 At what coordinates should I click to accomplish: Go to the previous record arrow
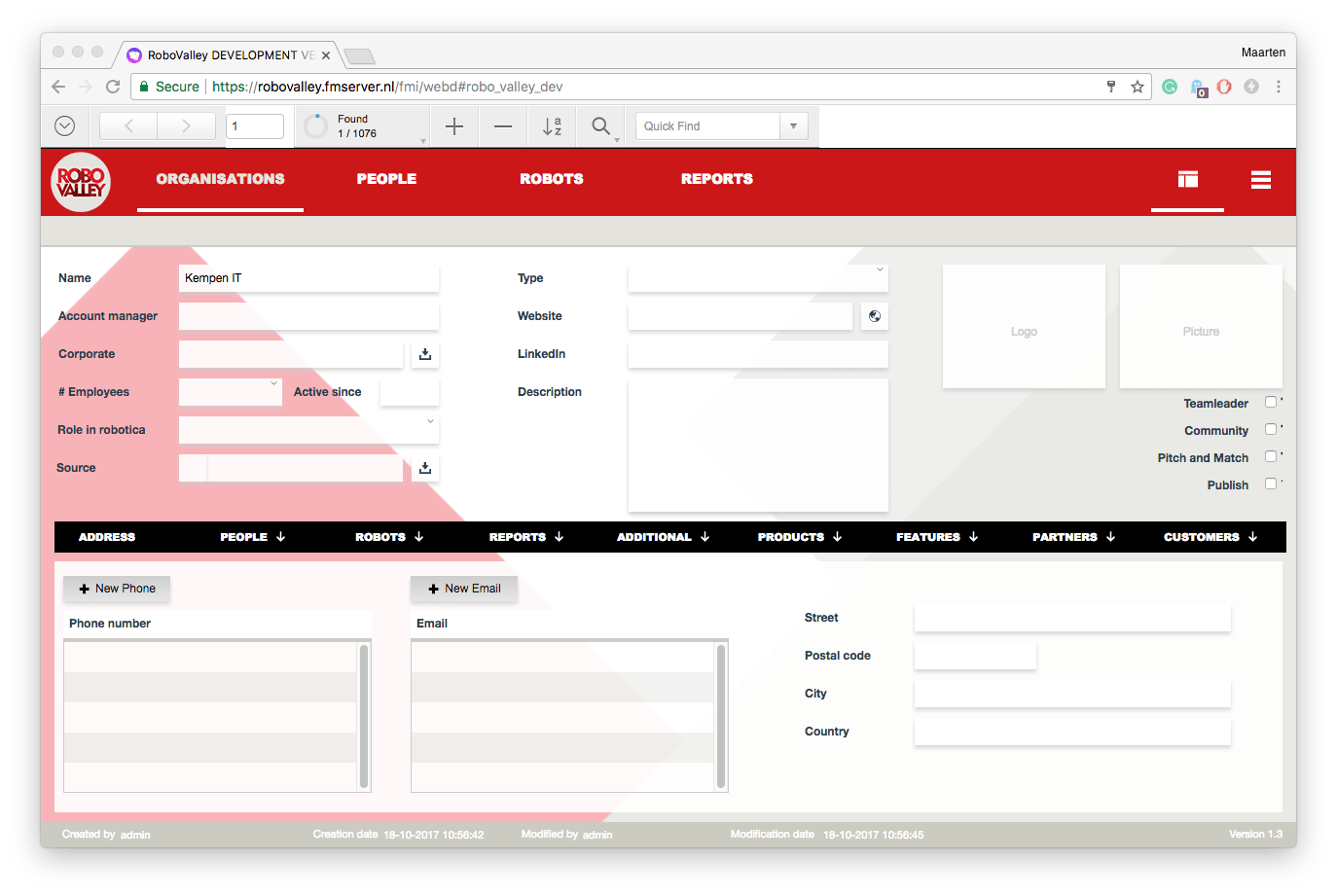coord(128,126)
